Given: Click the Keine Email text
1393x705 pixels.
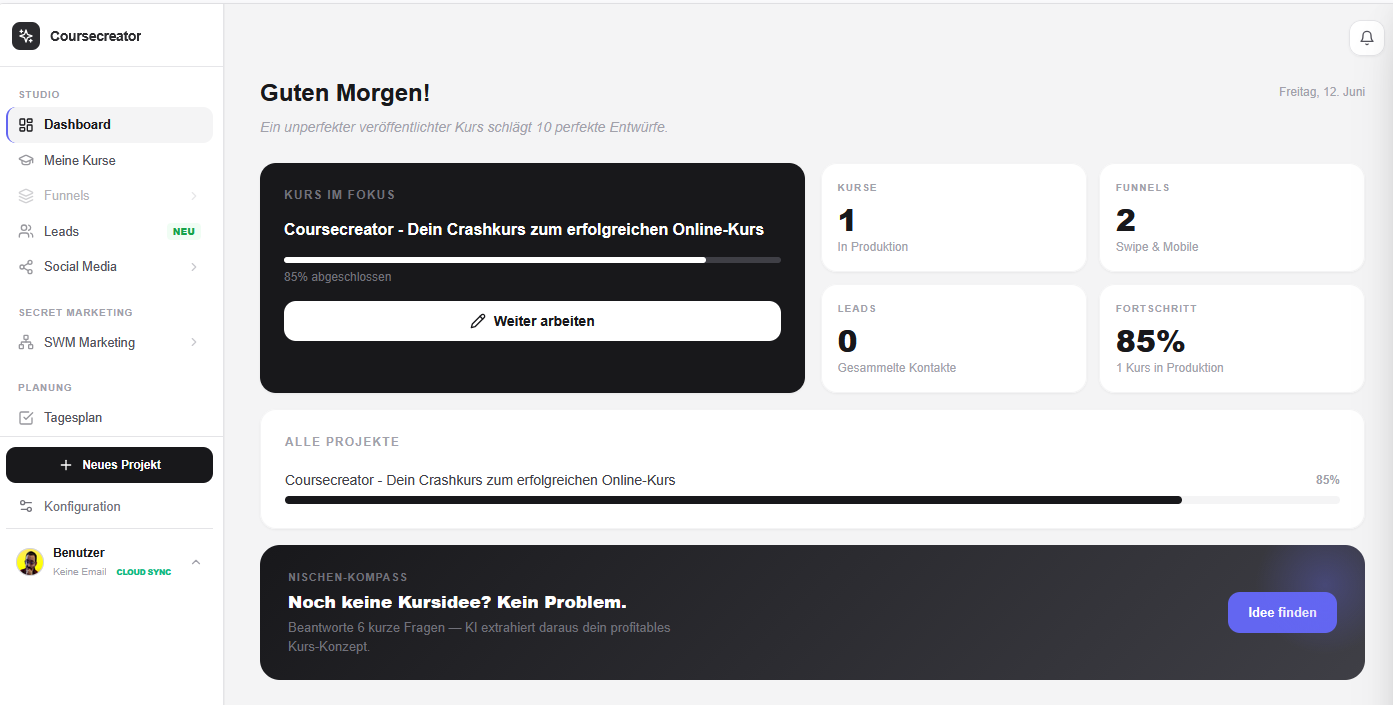Looking at the screenshot, I should tap(80, 572).
